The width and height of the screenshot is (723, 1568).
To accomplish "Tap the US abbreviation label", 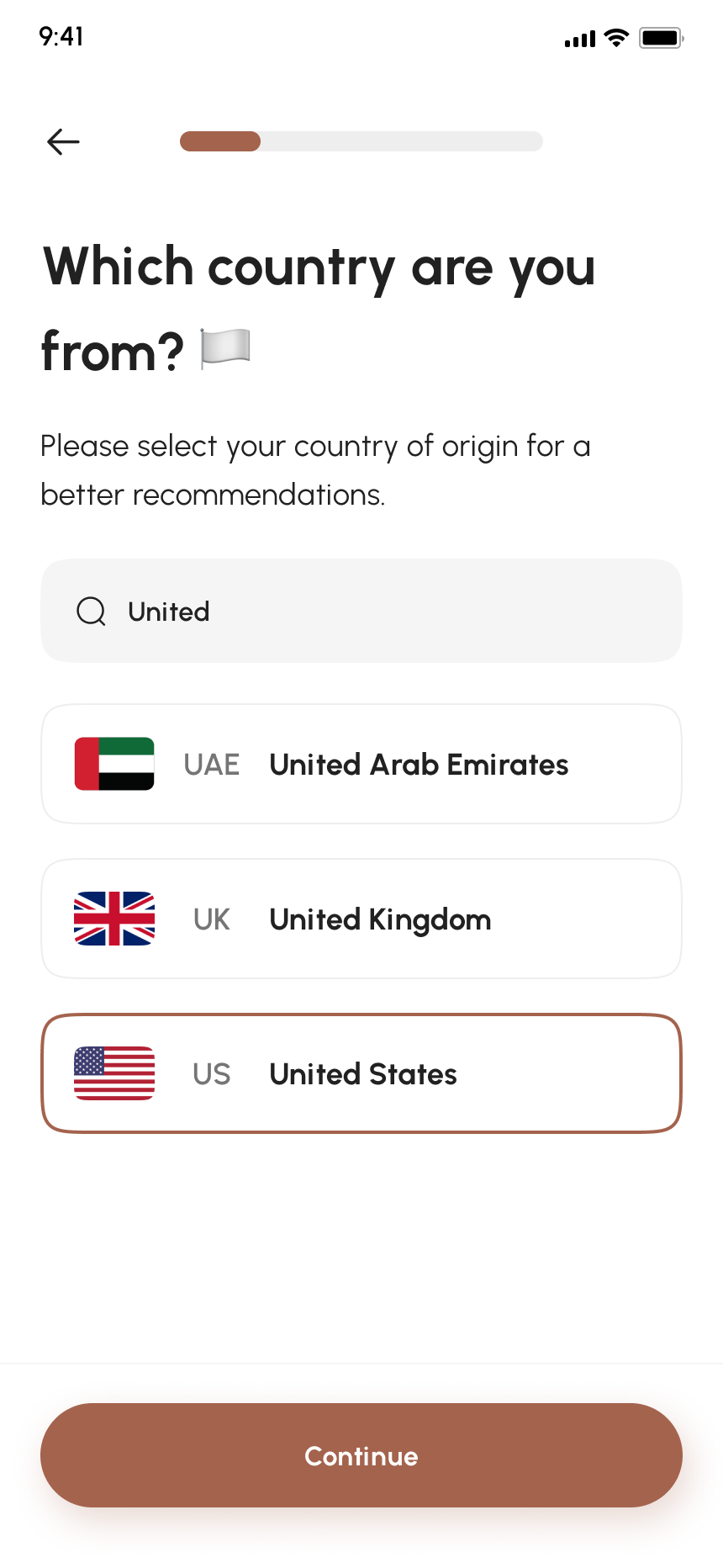I will pyautogui.click(x=212, y=1074).
